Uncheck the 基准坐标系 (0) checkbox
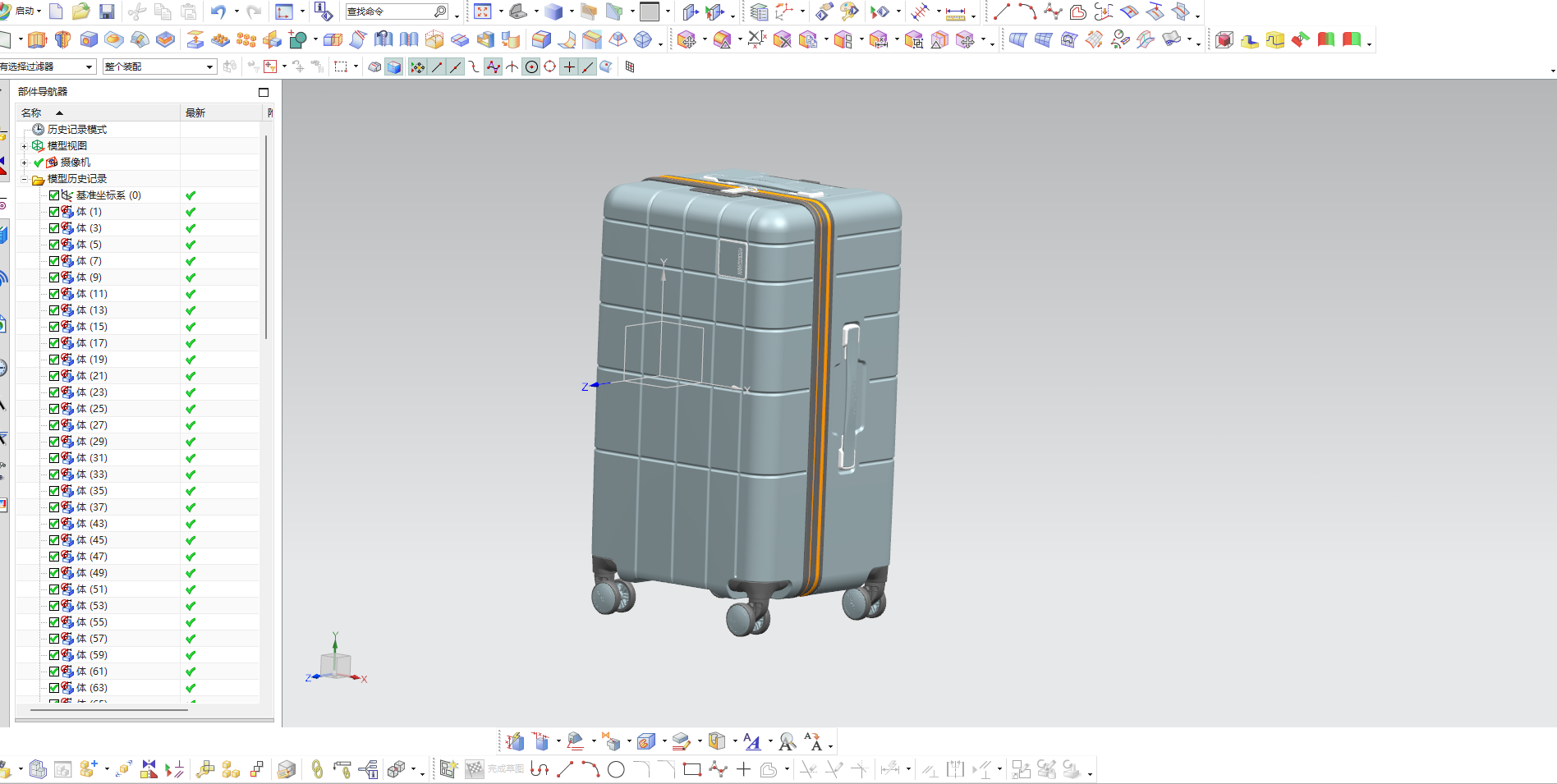The height and width of the screenshot is (784, 1557). (x=54, y=195)
